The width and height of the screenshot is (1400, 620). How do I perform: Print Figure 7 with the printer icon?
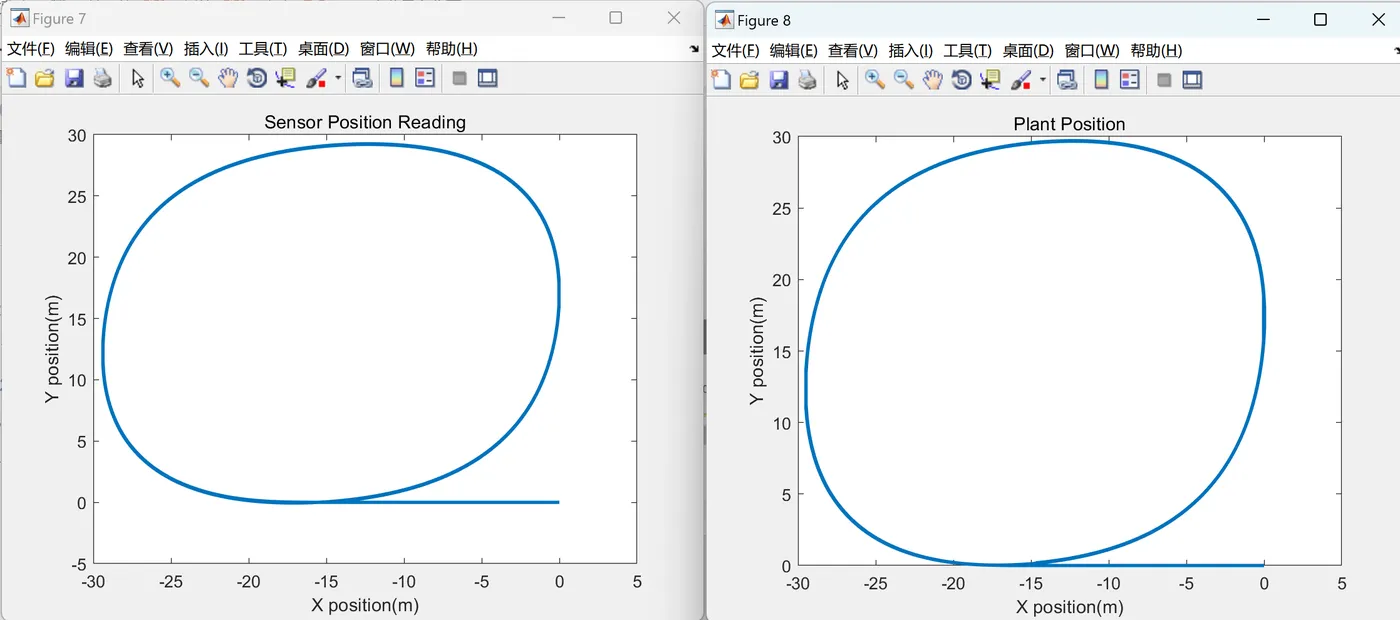(x=102, y=78)
